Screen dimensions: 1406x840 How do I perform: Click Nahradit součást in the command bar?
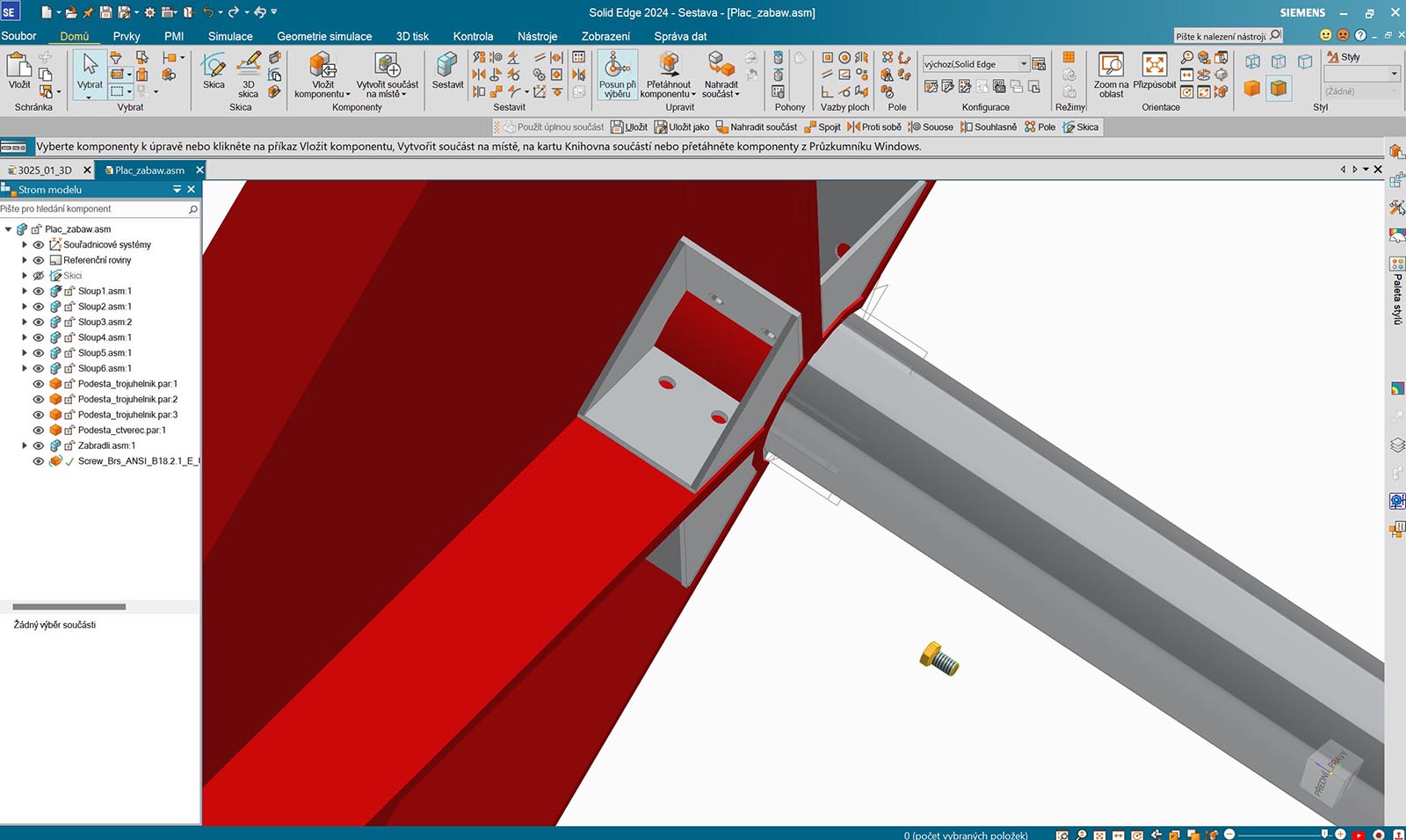tap(757, 127)
